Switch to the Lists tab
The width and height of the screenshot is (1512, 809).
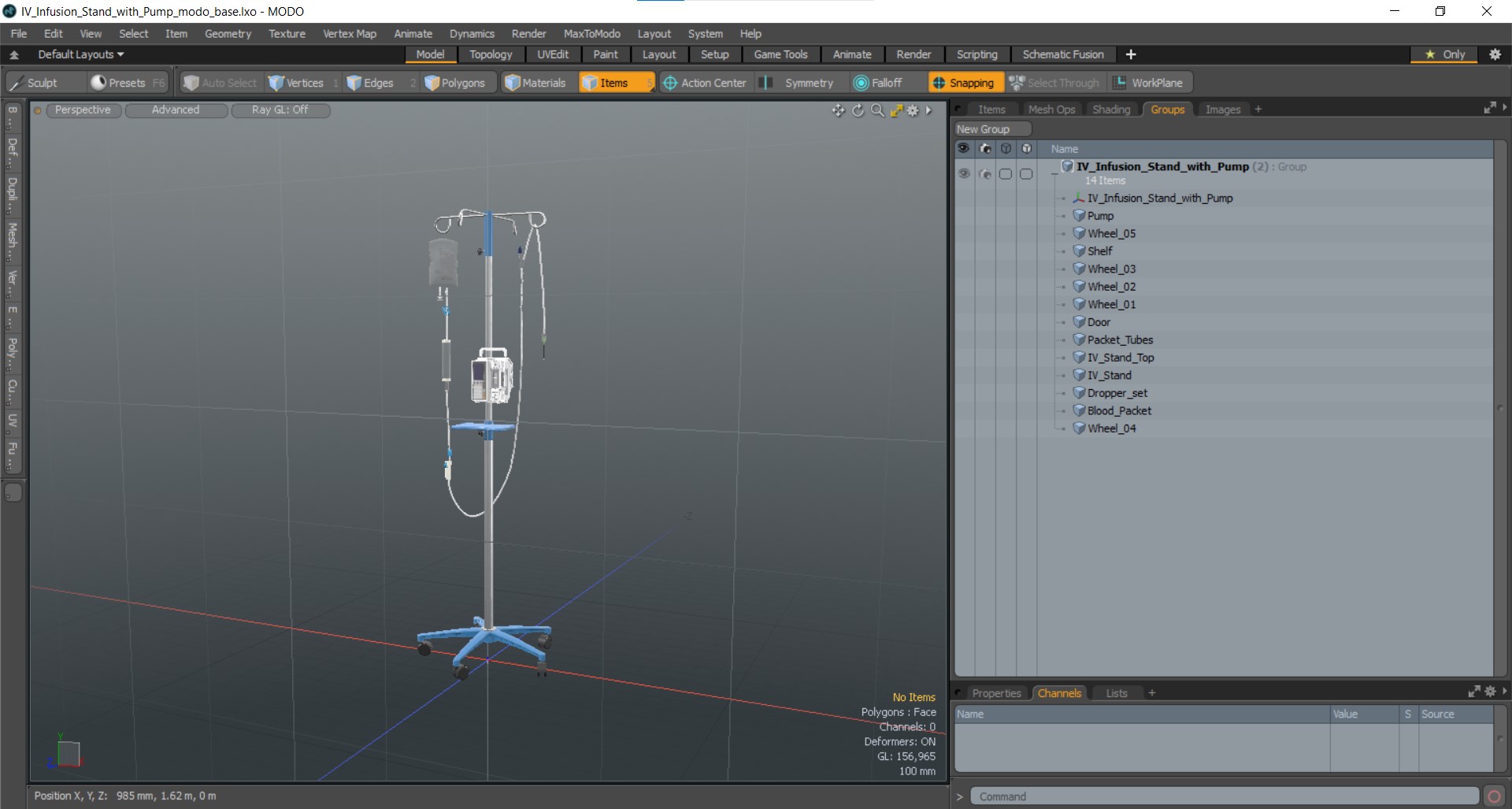1117,693
